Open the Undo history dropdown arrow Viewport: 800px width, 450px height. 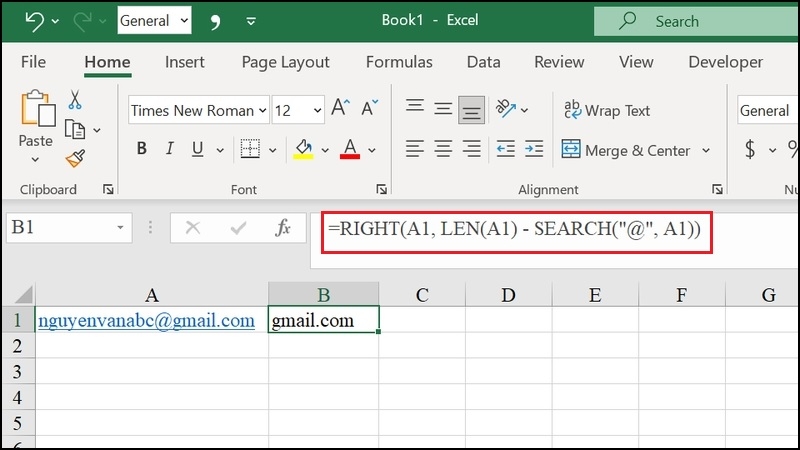[55, 21]
